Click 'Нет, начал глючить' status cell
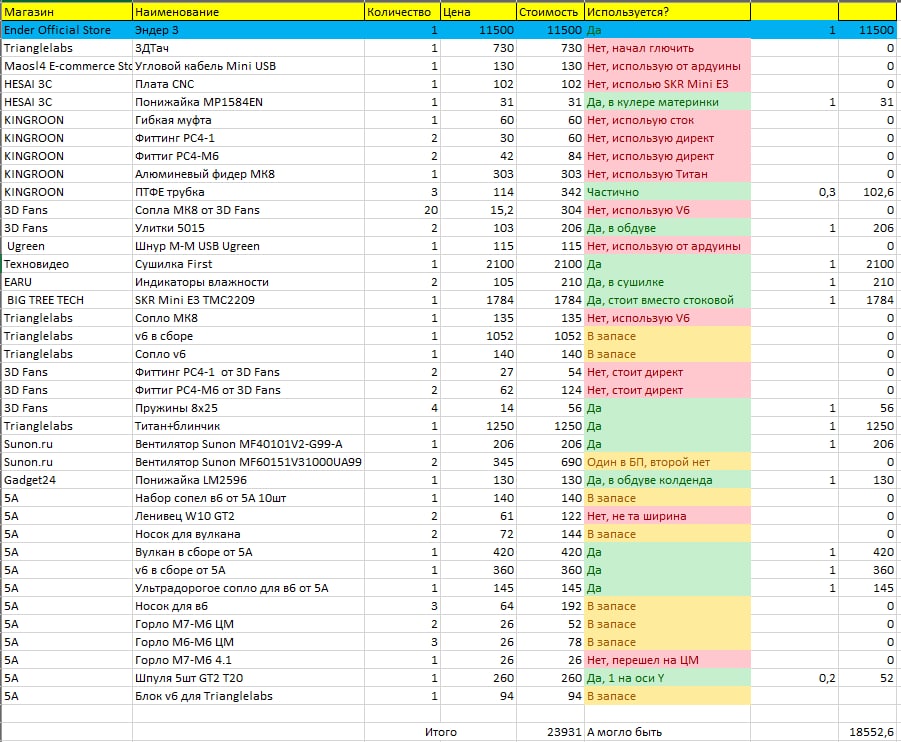This screenshot has width=901, height=742. pyautogui.click(x=667, y=48)
